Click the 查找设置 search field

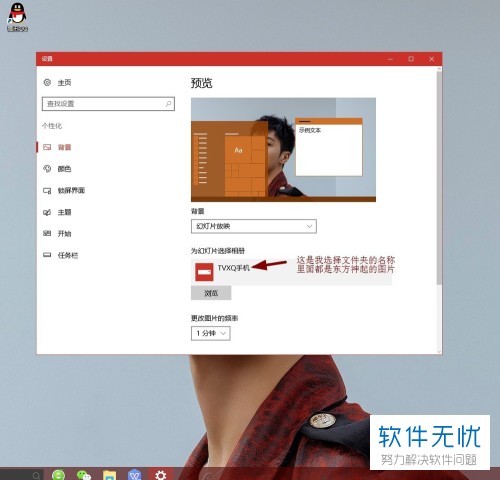click(x=108, y=104)
